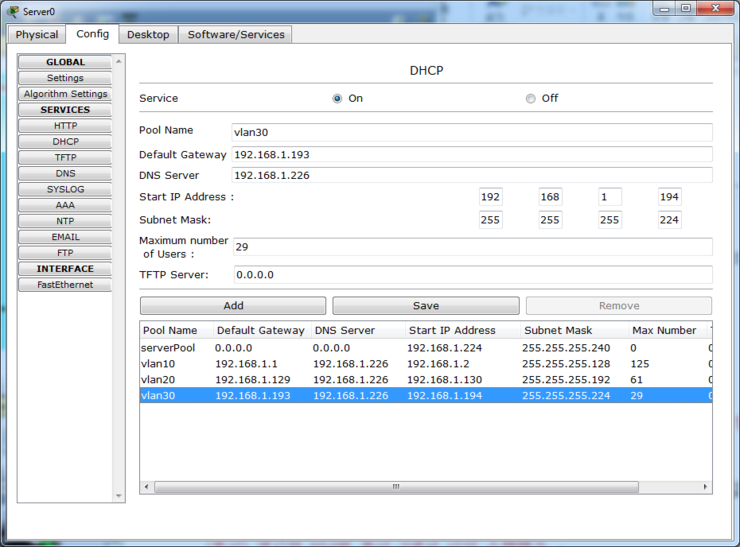Viewport: 740px width, 547px height.
Task: Click the INTERFACE section header
Action: pyautogui.click(x=65, y=269)
